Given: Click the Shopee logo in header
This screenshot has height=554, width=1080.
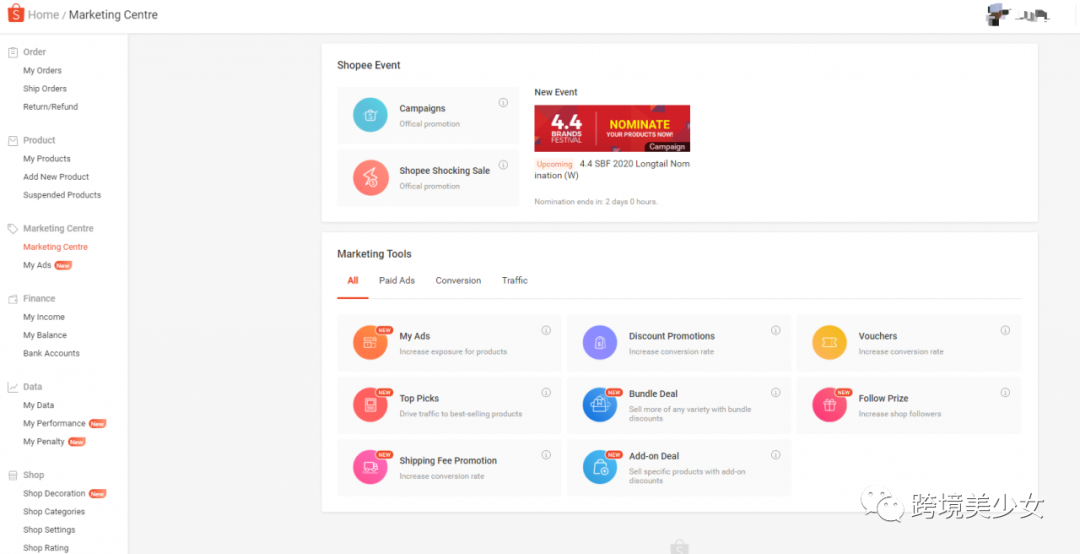Looking at the screenshot, I should pos(15,14).
